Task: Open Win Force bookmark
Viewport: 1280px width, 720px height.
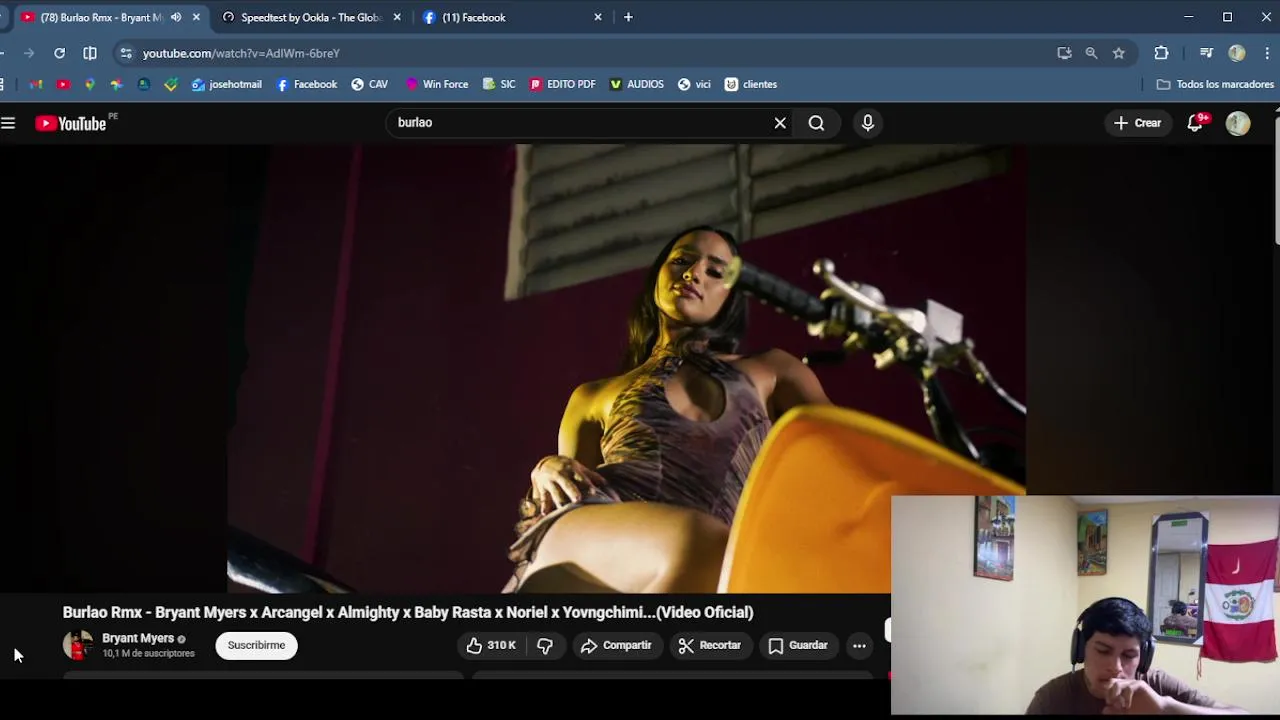Action: tap(437, 84)
